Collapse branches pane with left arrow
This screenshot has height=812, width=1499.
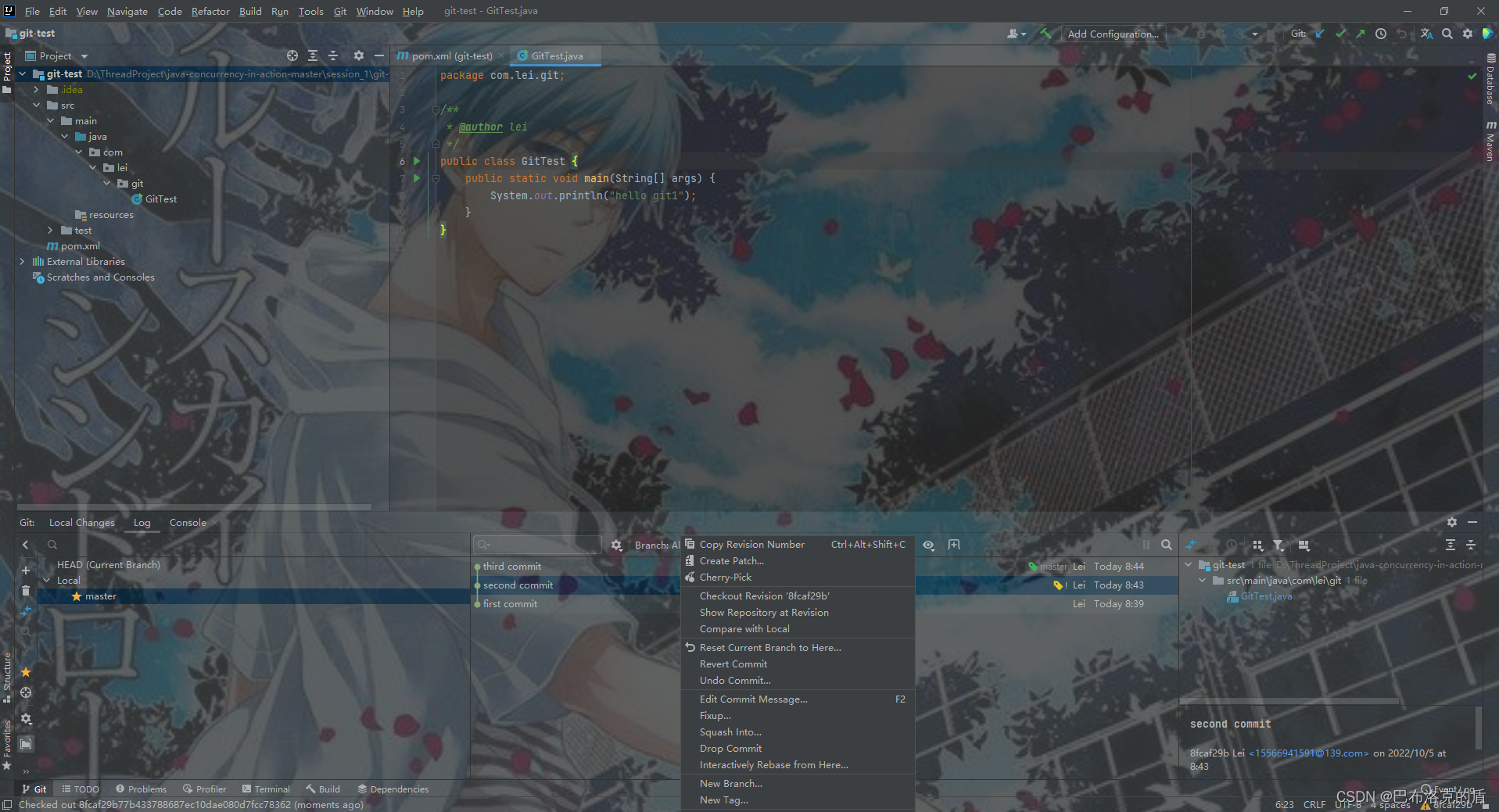click(x=26, y=545)
